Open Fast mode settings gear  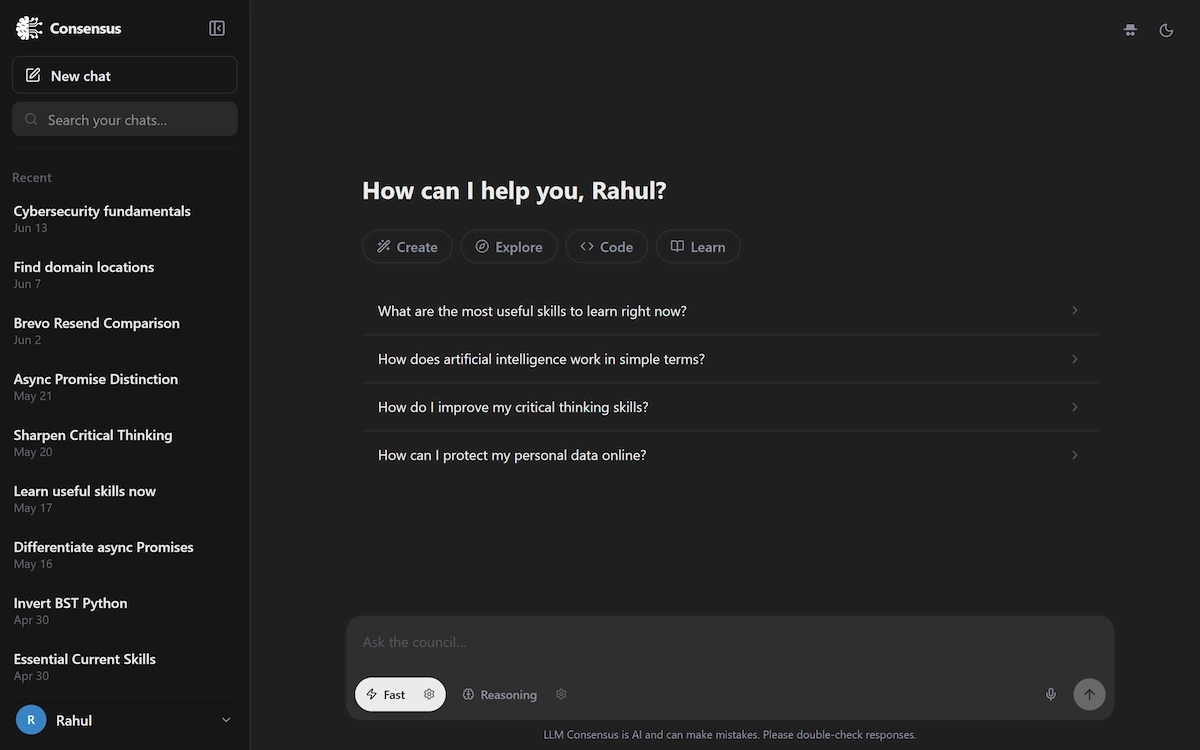click(x=429, y=694)
